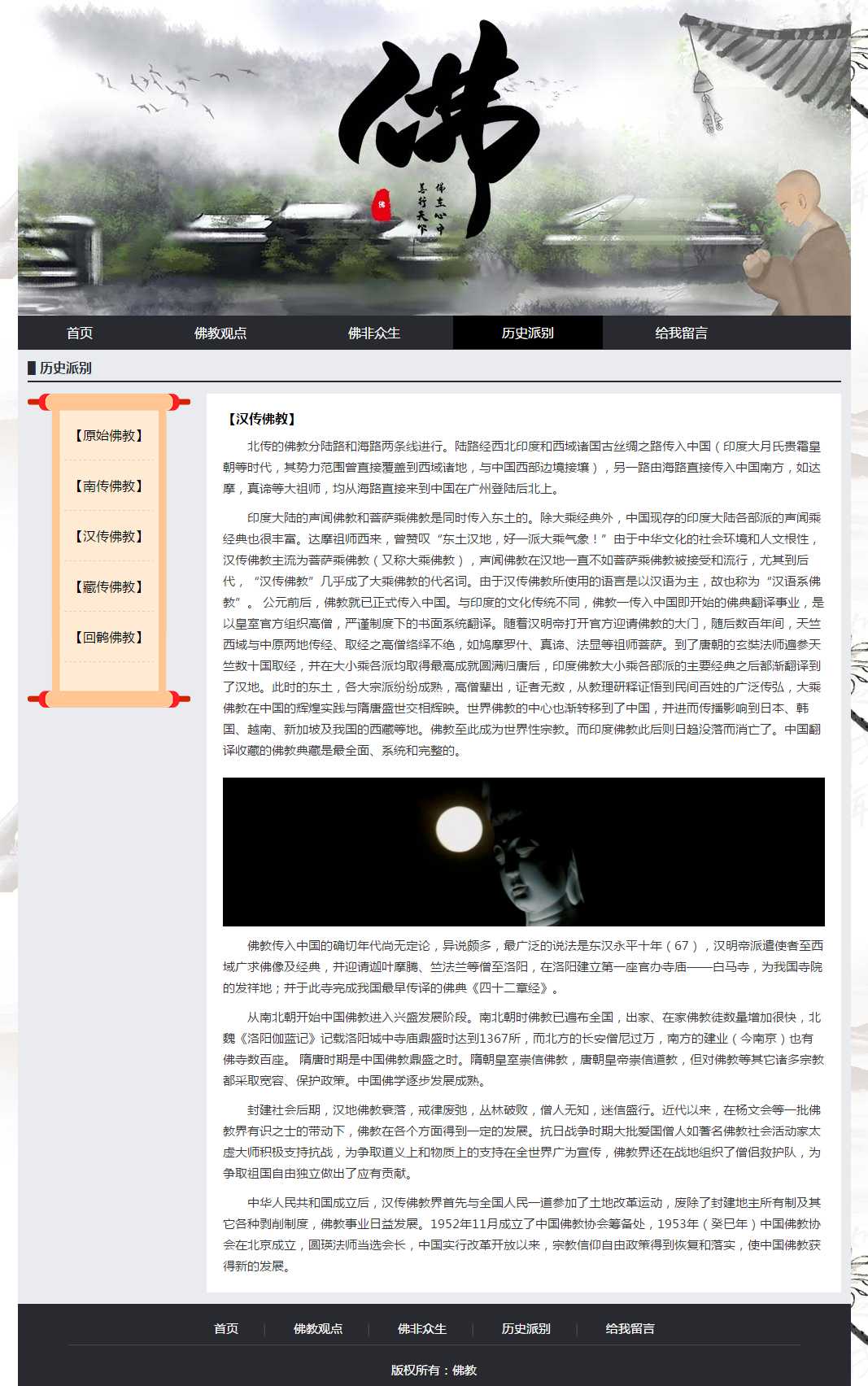Go to 佛教观点 in top navigation

tap(220, 333)
